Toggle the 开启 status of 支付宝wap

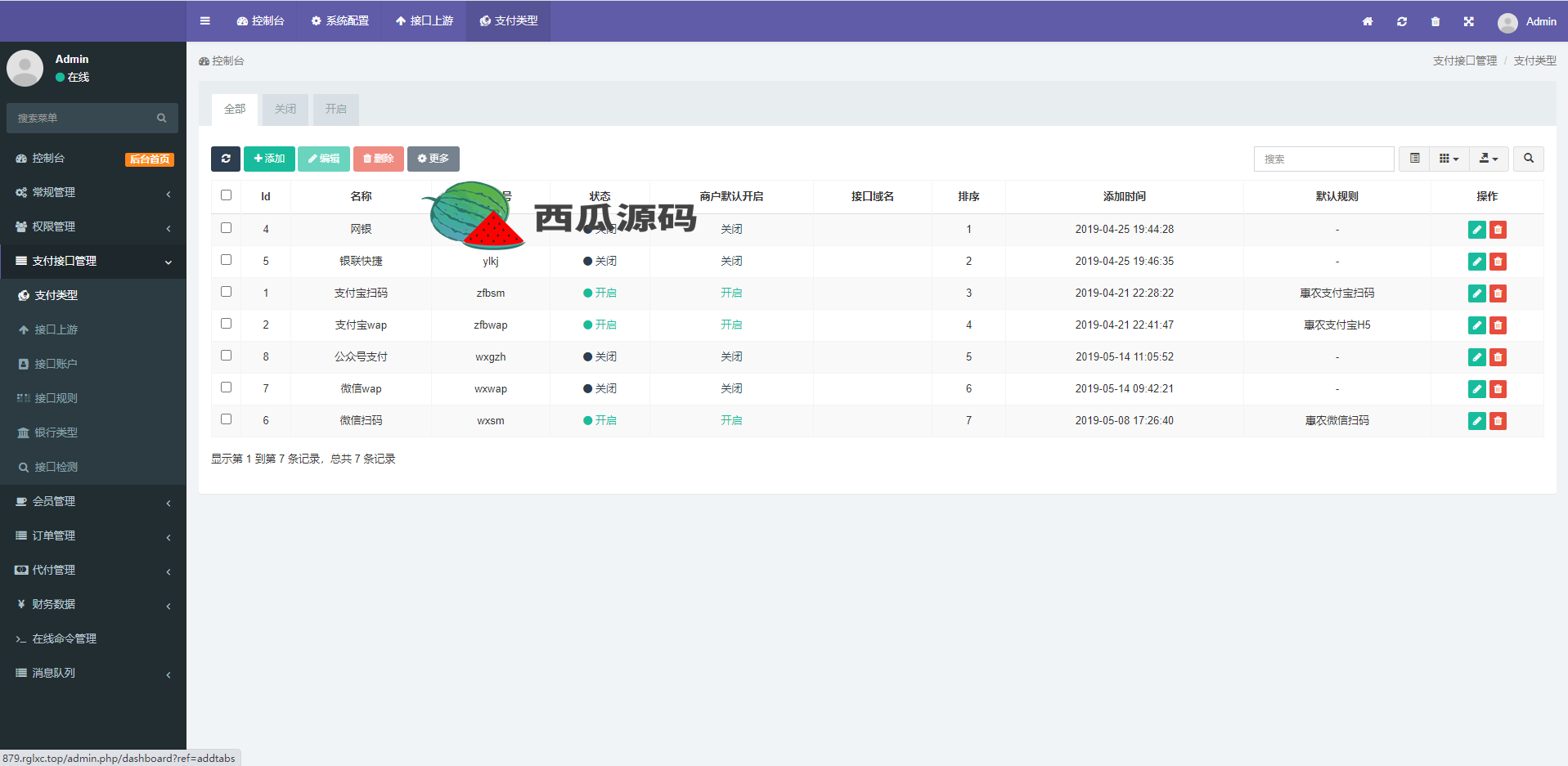pos(600,325)
